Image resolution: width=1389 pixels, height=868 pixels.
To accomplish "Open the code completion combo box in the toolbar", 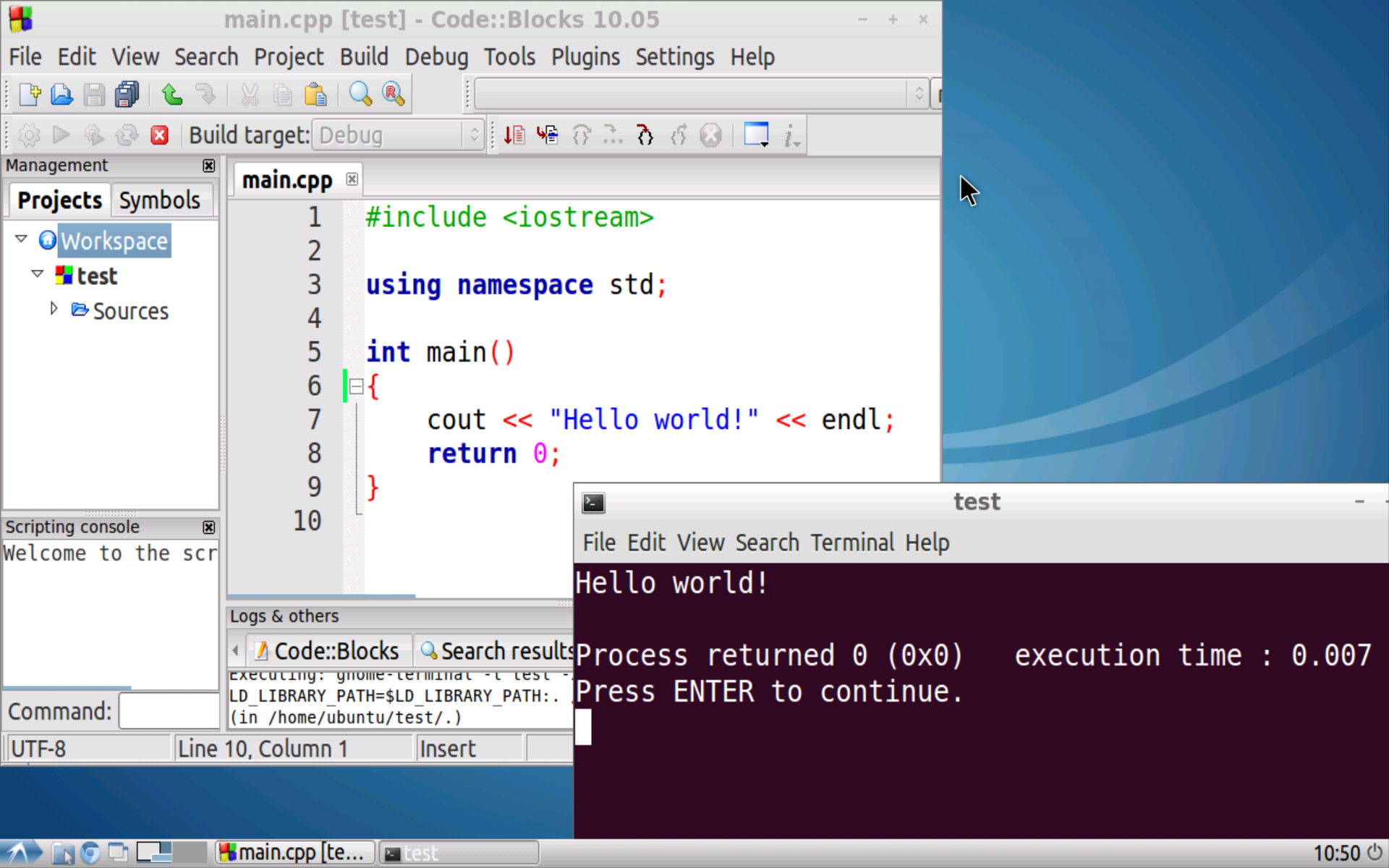I will tap(700, 94).
